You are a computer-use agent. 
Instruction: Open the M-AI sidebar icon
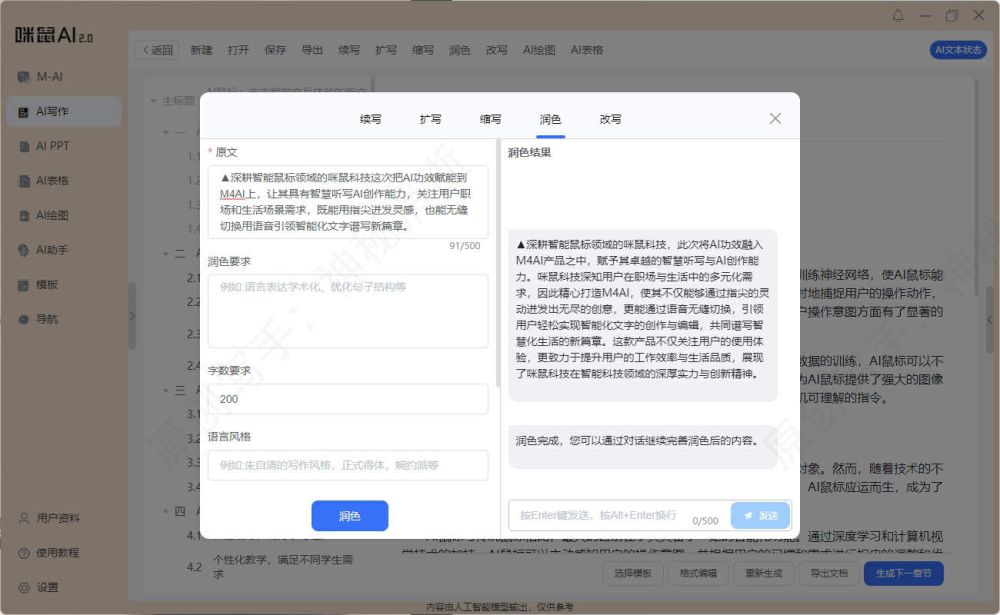click(x=24, y=77)
